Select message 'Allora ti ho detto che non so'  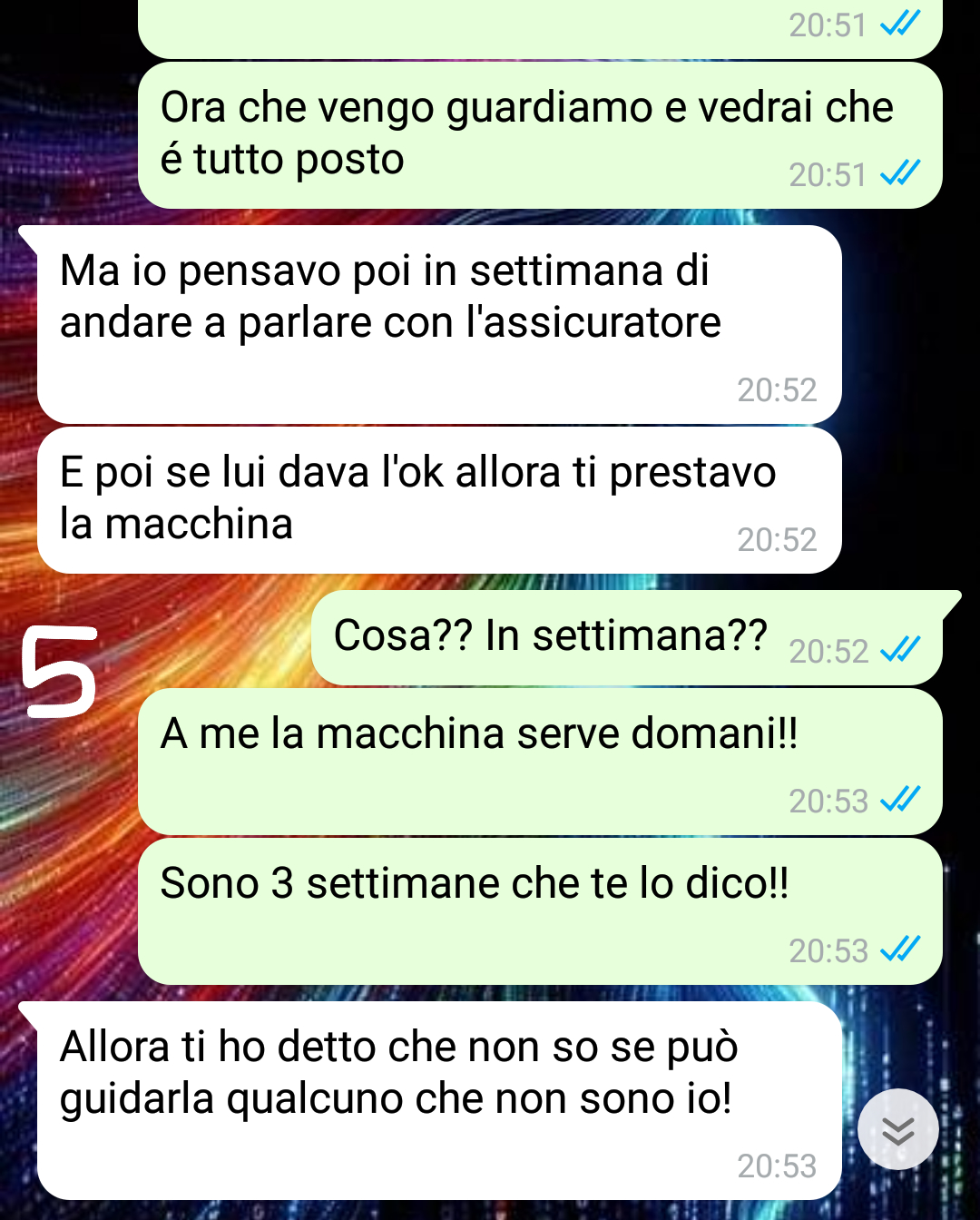tap(439, 1101)
